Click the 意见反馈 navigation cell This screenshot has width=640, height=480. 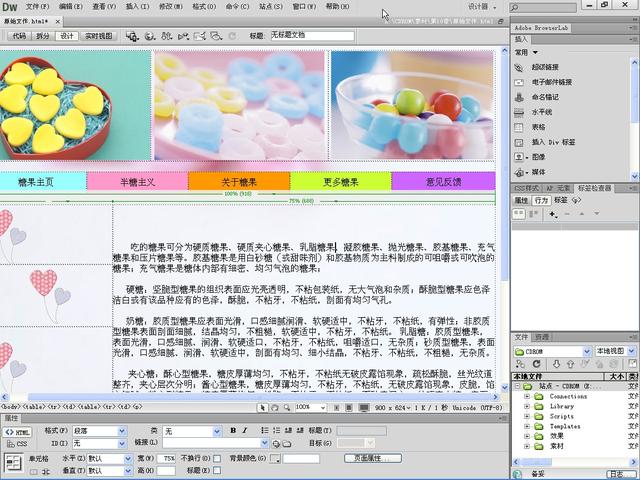click(444, 182)
